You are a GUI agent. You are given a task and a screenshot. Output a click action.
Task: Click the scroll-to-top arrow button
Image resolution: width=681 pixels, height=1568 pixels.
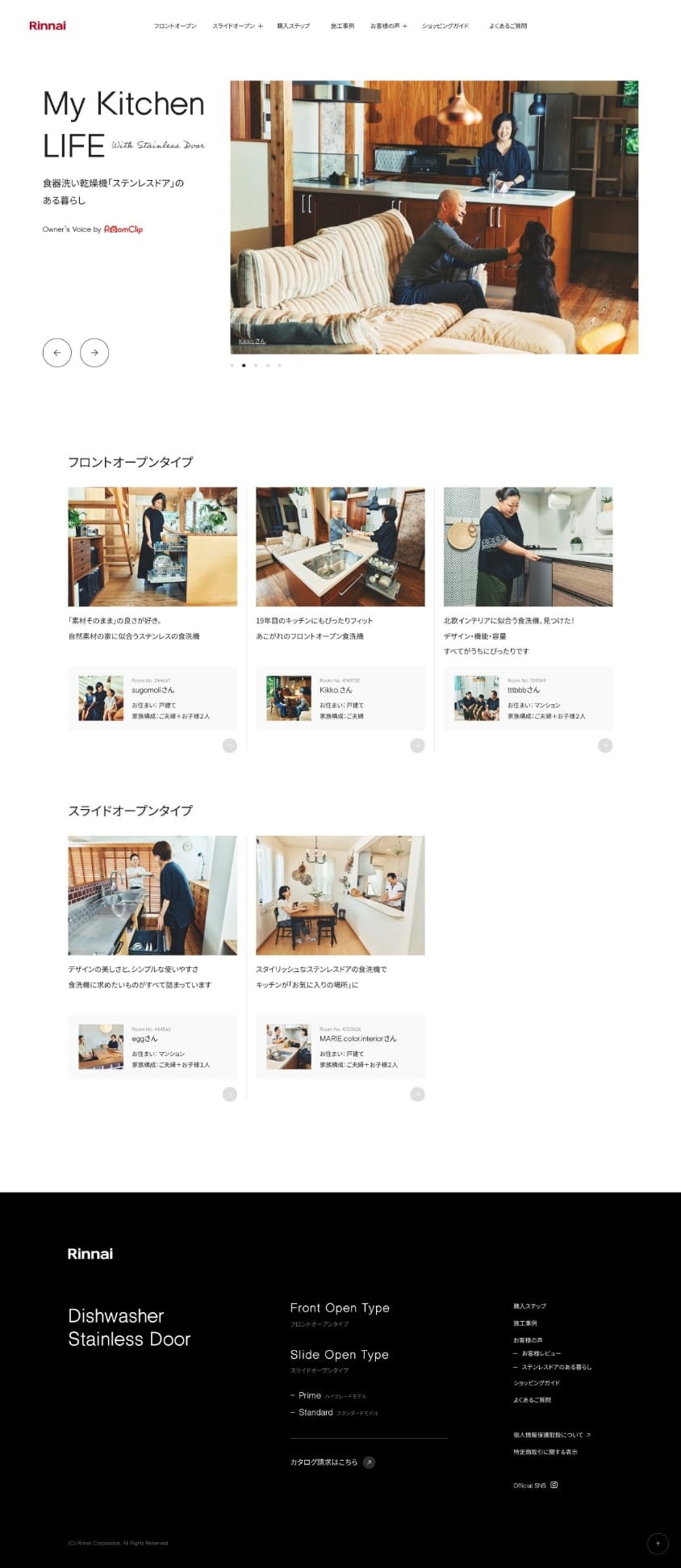[658, 1544]
